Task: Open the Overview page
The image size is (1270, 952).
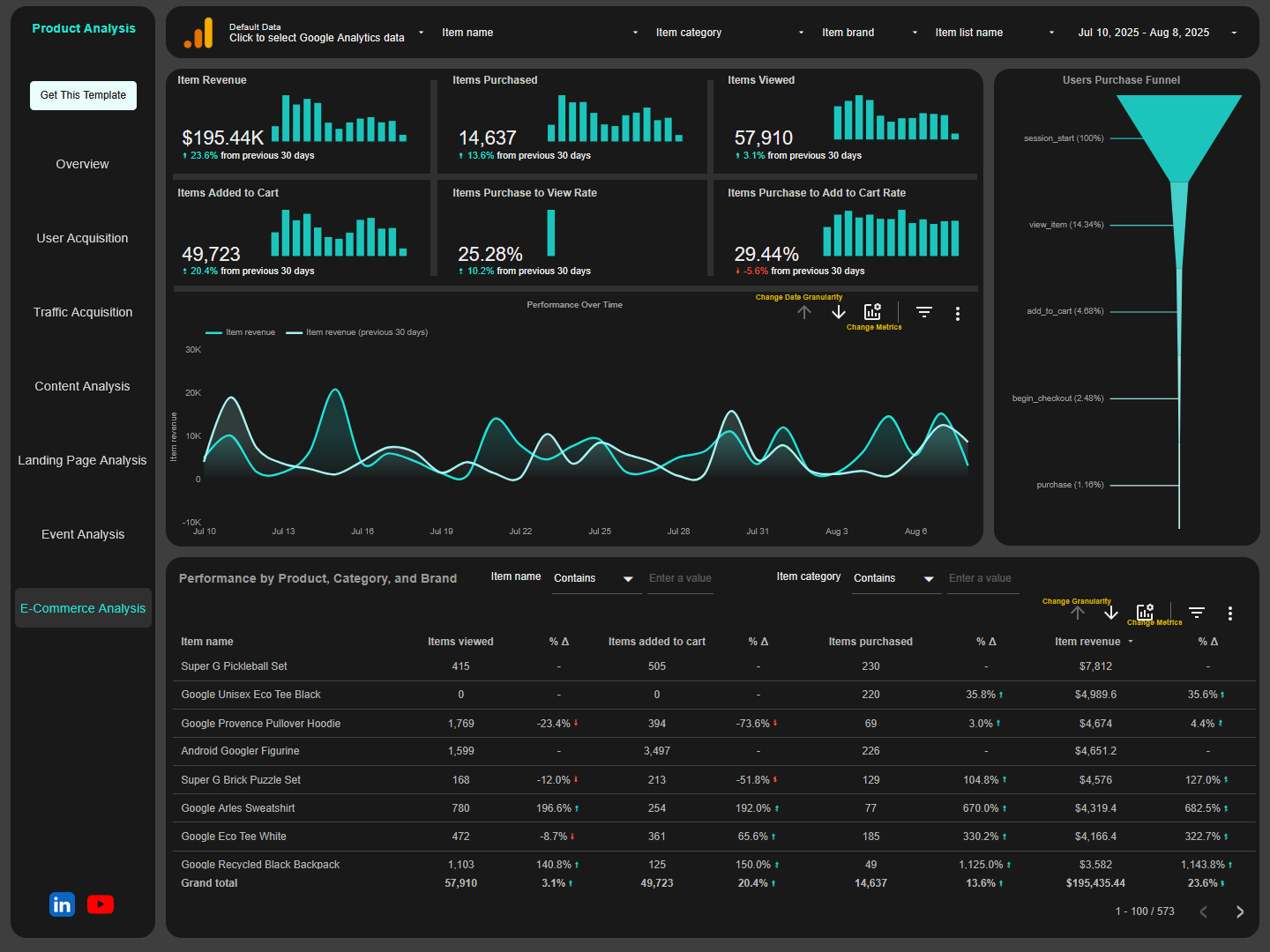Action: click(83, 164)
